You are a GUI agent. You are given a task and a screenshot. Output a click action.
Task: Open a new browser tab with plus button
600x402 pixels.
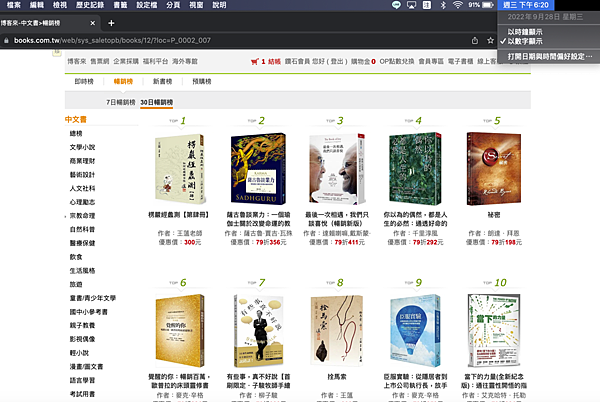(111, 23)
